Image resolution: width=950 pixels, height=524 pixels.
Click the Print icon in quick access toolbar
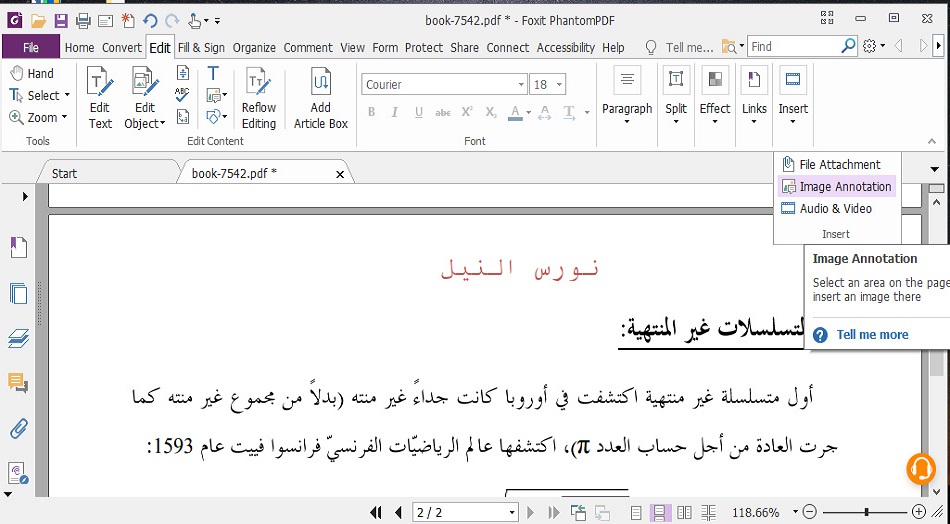(83, 20)
